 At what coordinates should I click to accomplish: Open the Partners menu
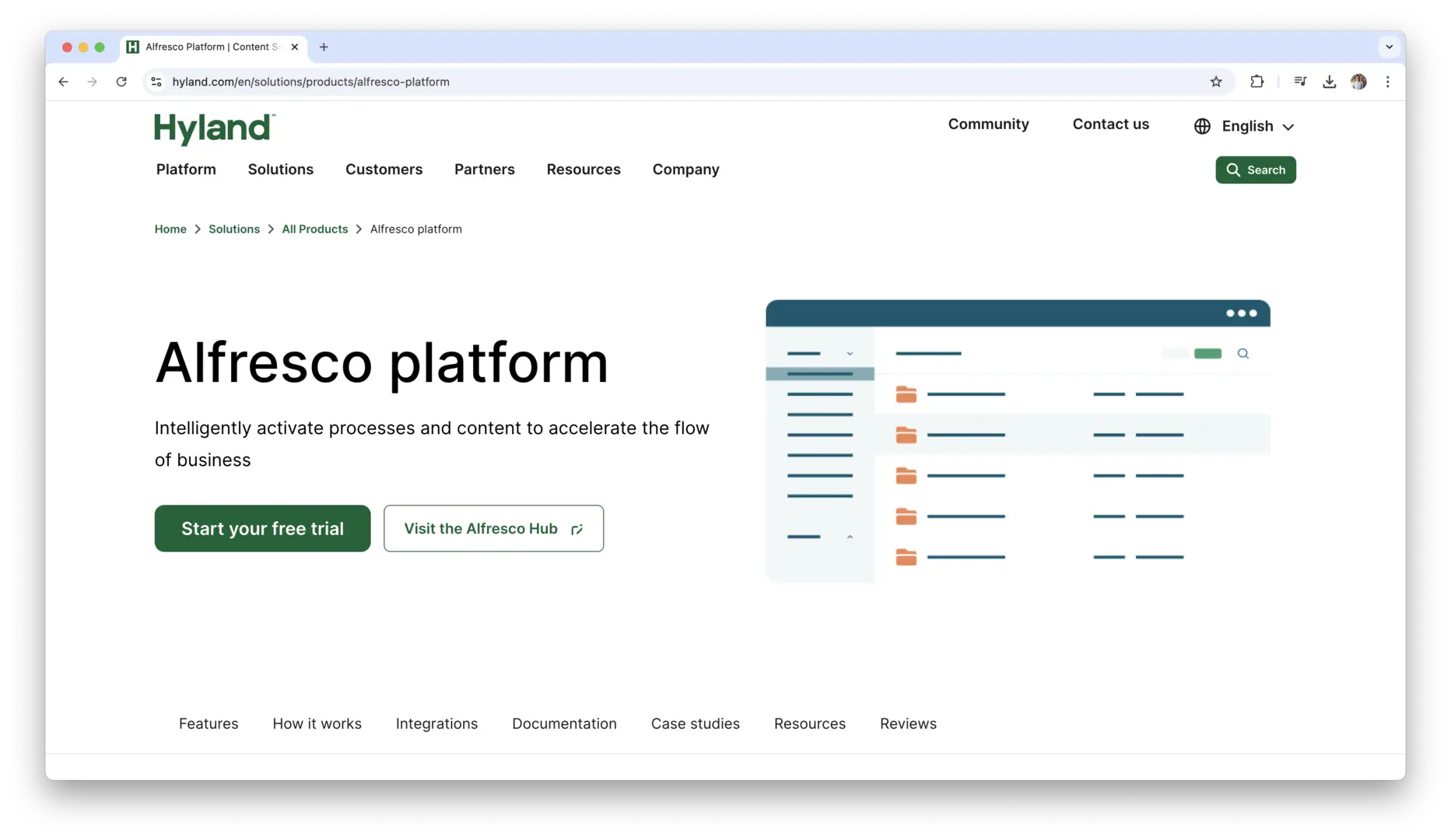pyautogui.click(x=484, y=170)
